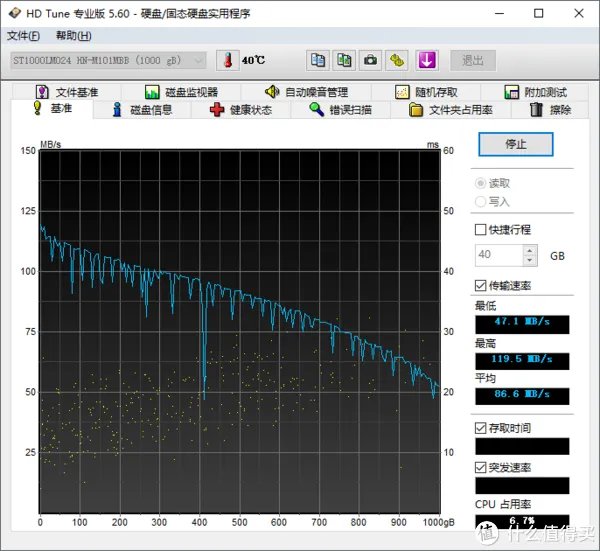Maximize the HD Tune window
This screenshot has height=551, width=600.
pos(538,13)
